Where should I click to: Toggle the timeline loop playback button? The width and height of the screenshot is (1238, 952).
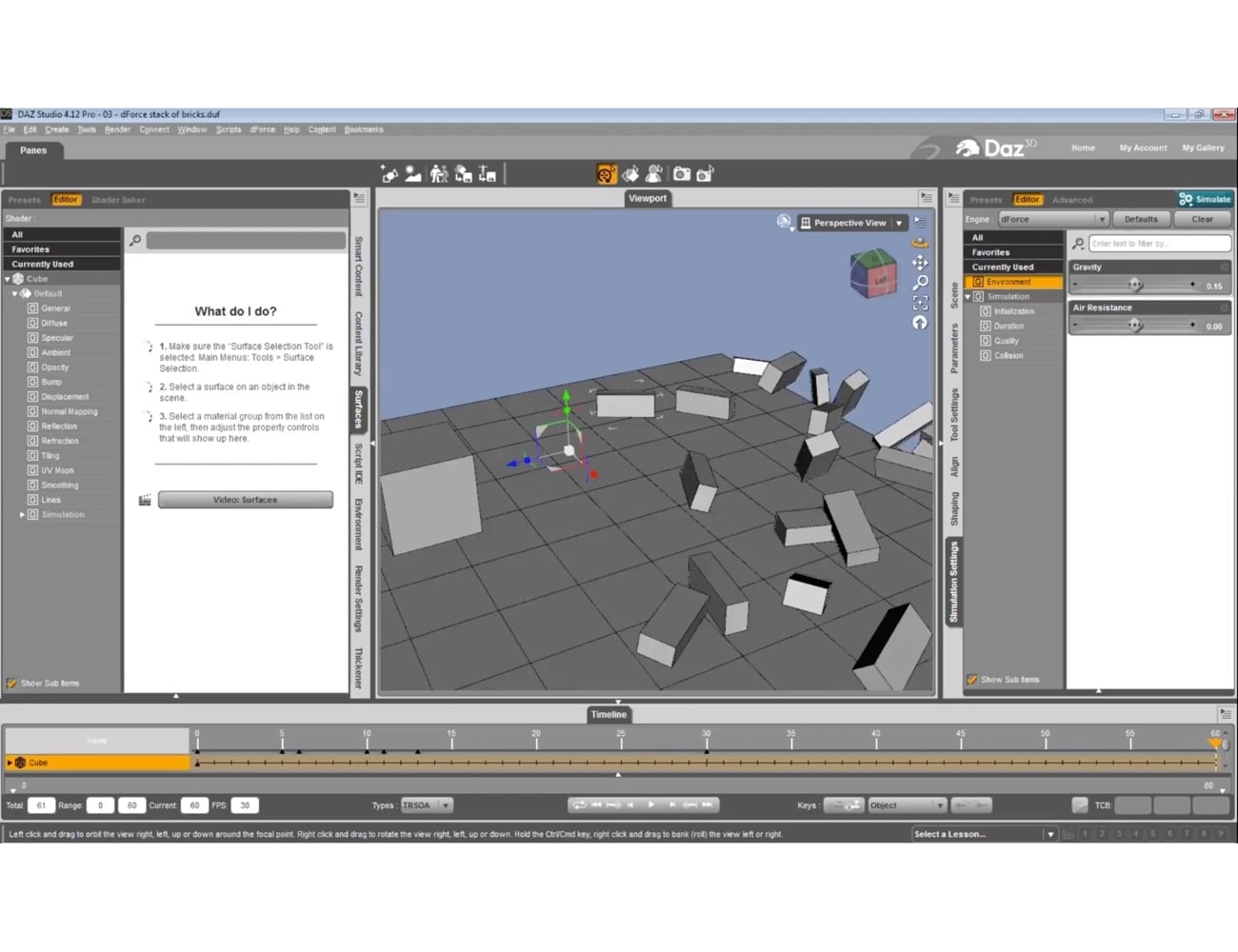point(578,805)
